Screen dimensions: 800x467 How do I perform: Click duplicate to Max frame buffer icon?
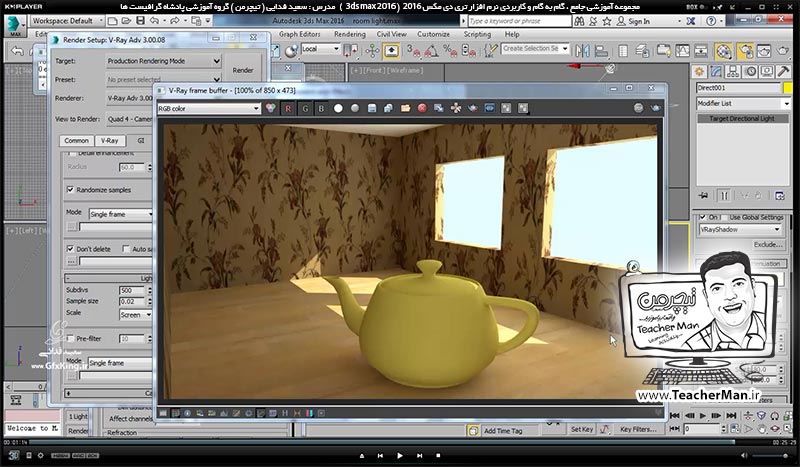(439, 108)
